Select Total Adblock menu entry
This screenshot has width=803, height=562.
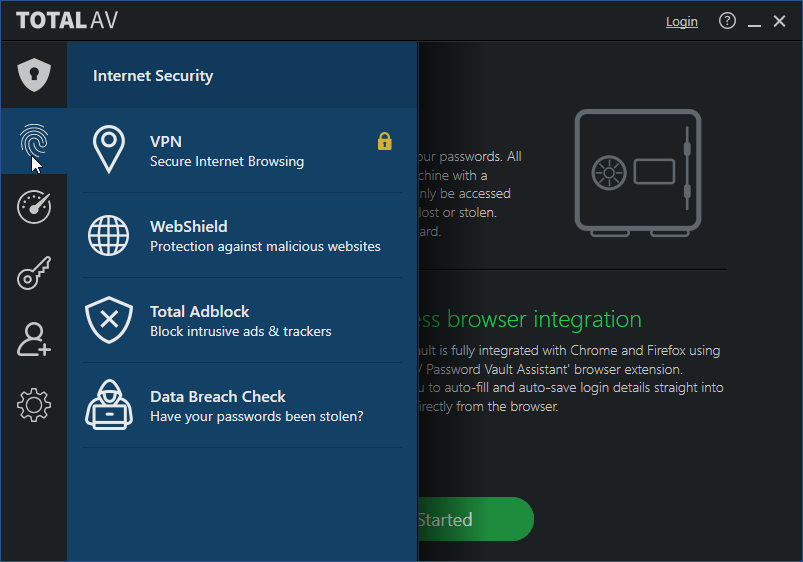(x=242, y=321)
